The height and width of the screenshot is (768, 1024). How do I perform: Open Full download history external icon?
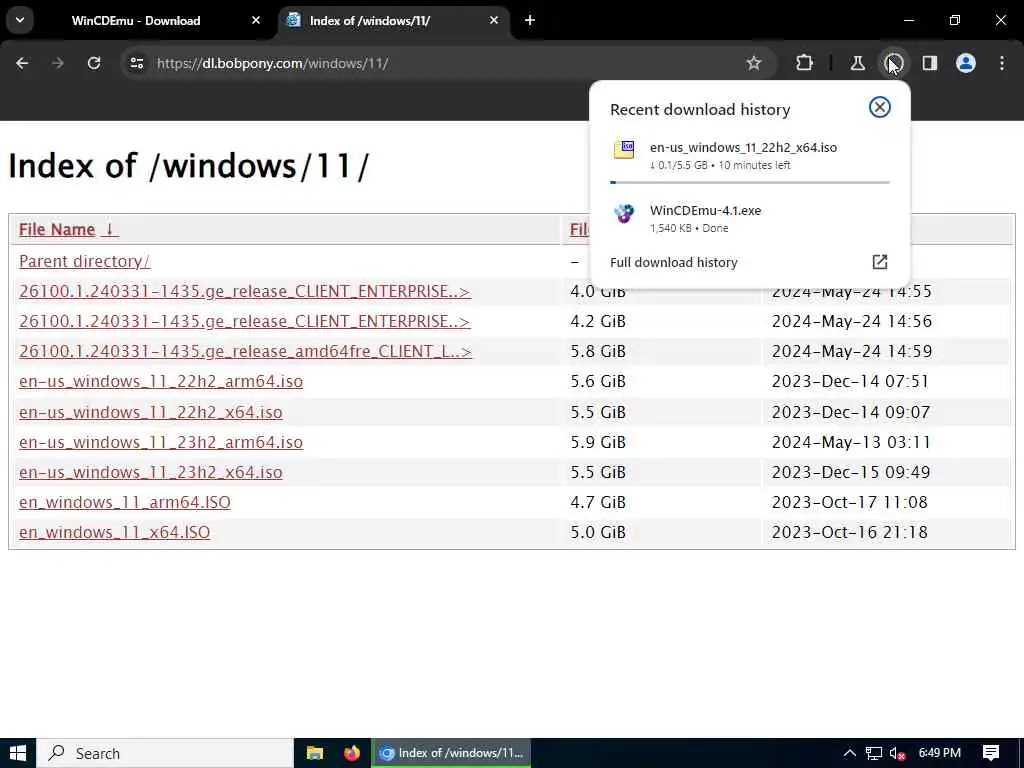click(880, 262)
